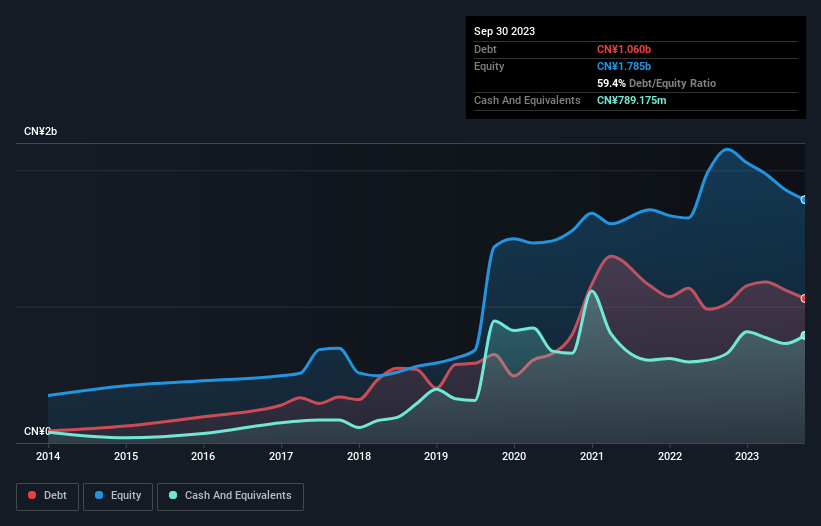The width and height of the screenshot is (821, 526).
Task: Select the 2021 axis label
Action: tap(592, 456)
